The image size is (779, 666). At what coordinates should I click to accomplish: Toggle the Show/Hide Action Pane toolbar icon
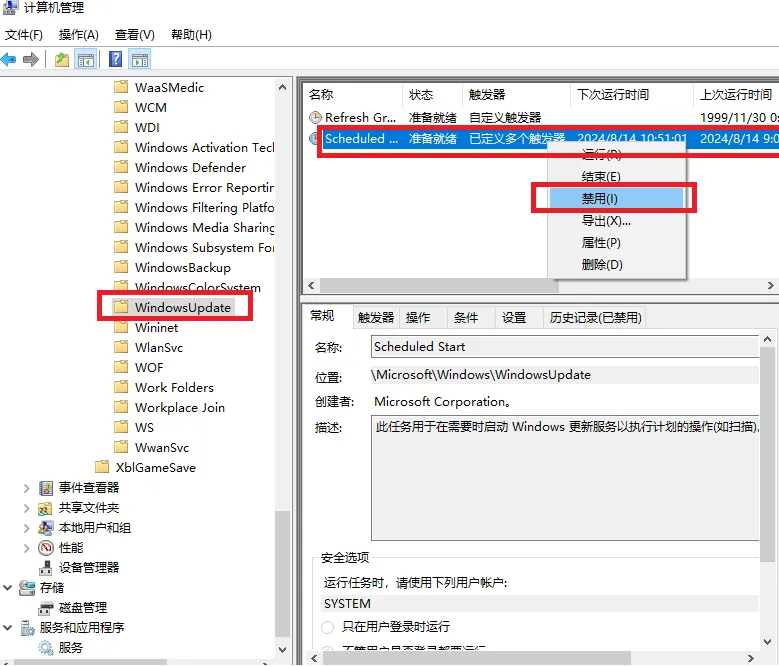[139, 59]
